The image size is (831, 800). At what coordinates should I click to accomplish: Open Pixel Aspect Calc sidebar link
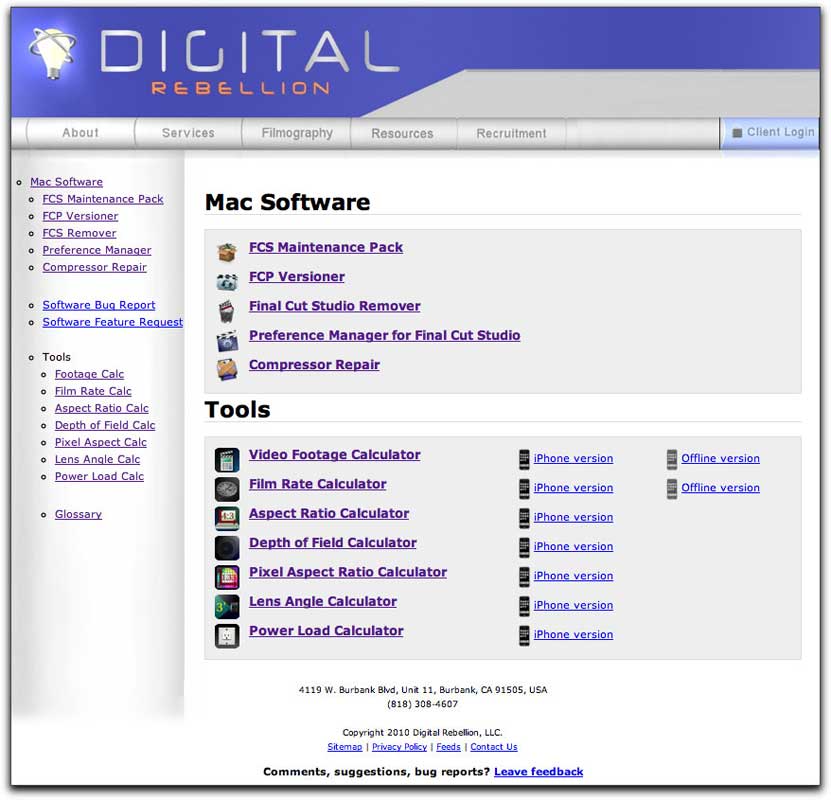tap(101, 442)
